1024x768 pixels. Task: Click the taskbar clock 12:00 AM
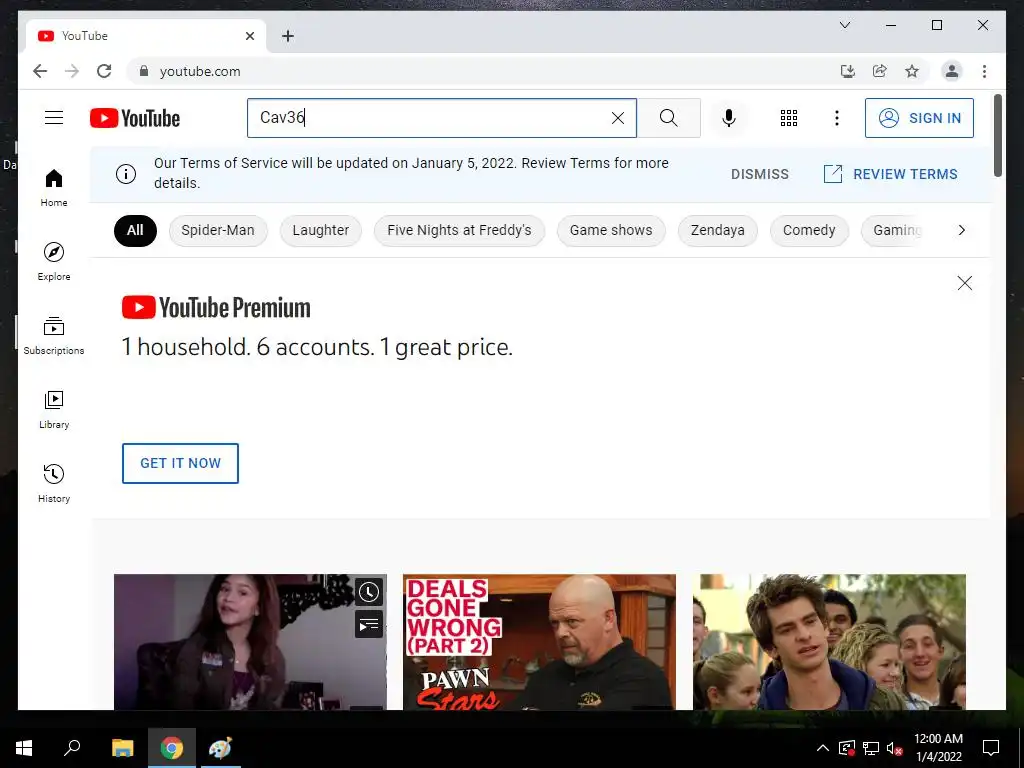(938, 748)
